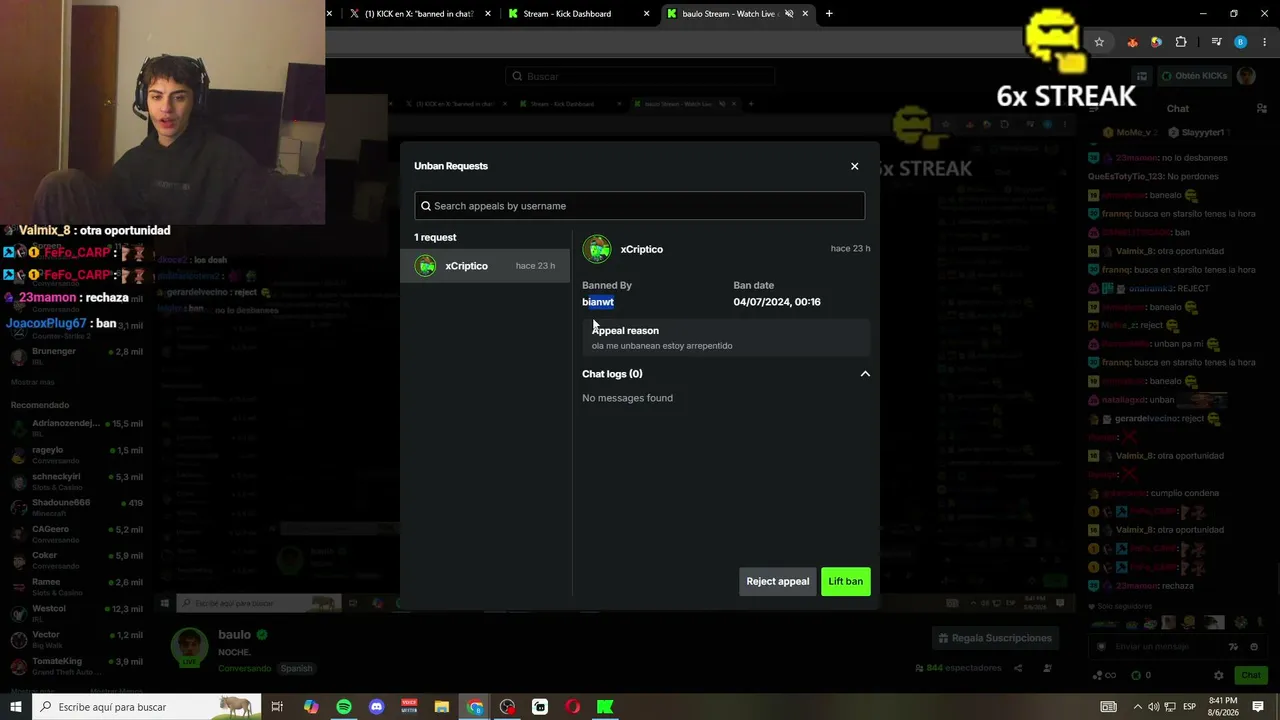Open Task View on the taskbar

click(x=277, y=707)
